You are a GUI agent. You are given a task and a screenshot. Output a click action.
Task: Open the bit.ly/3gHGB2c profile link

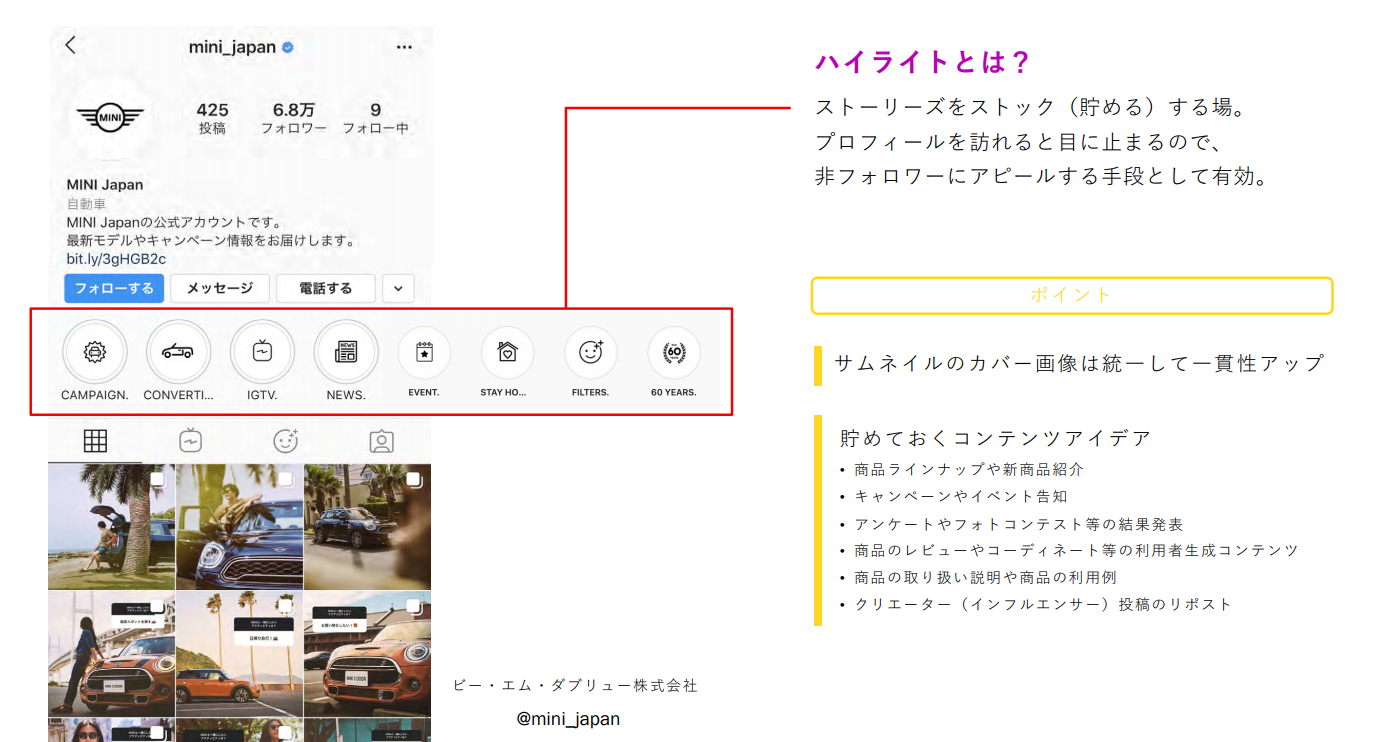116,259
